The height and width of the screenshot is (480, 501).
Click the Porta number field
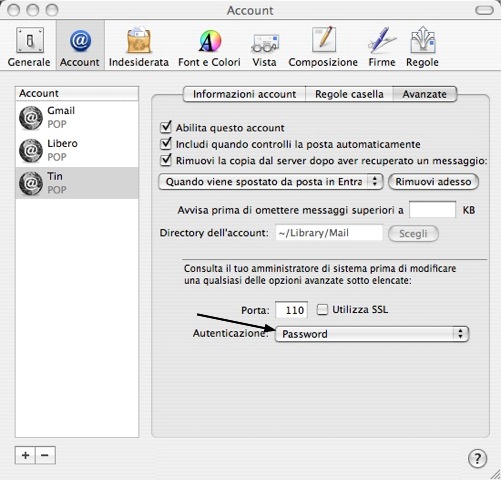tap(291, 310)
